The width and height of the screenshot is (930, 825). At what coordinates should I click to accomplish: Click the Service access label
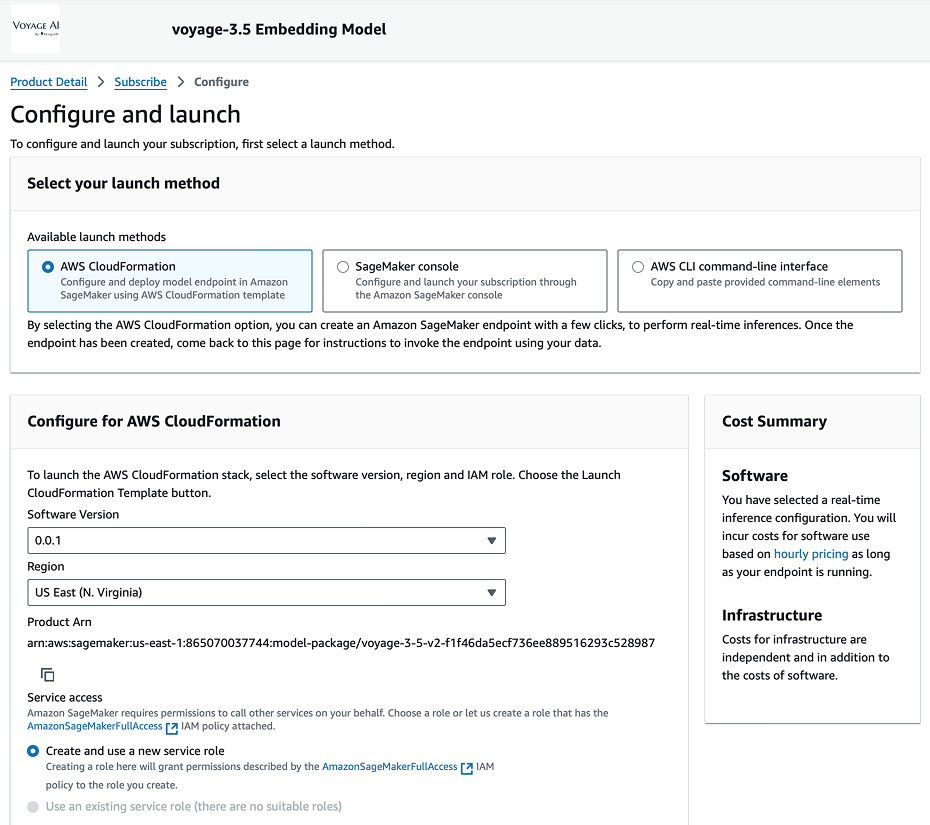pyautogui.click(x=65, y=697)
